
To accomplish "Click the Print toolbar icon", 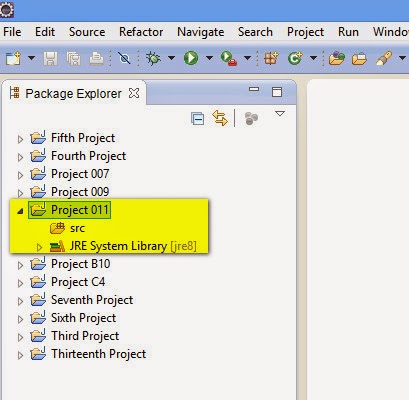I will click(x=96, y=59).
